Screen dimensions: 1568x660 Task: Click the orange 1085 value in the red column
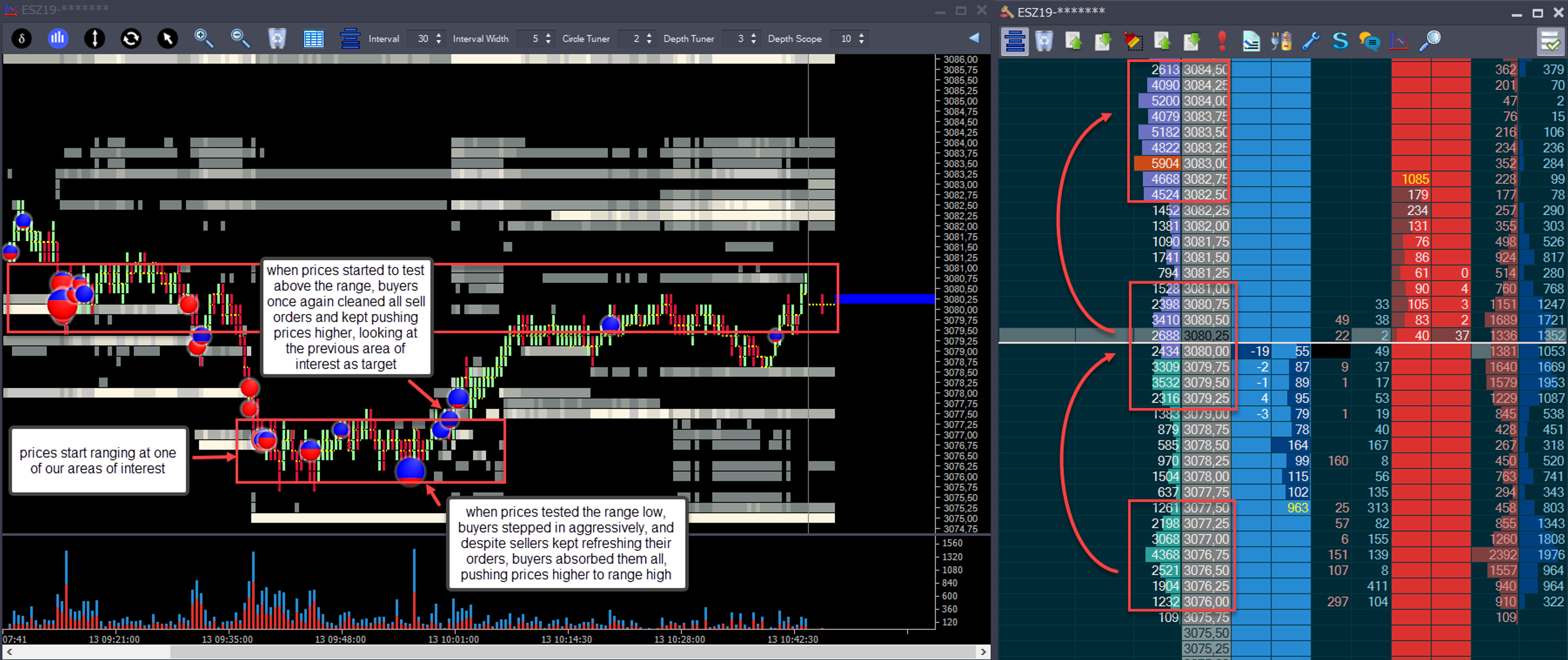pos(1414,179)
